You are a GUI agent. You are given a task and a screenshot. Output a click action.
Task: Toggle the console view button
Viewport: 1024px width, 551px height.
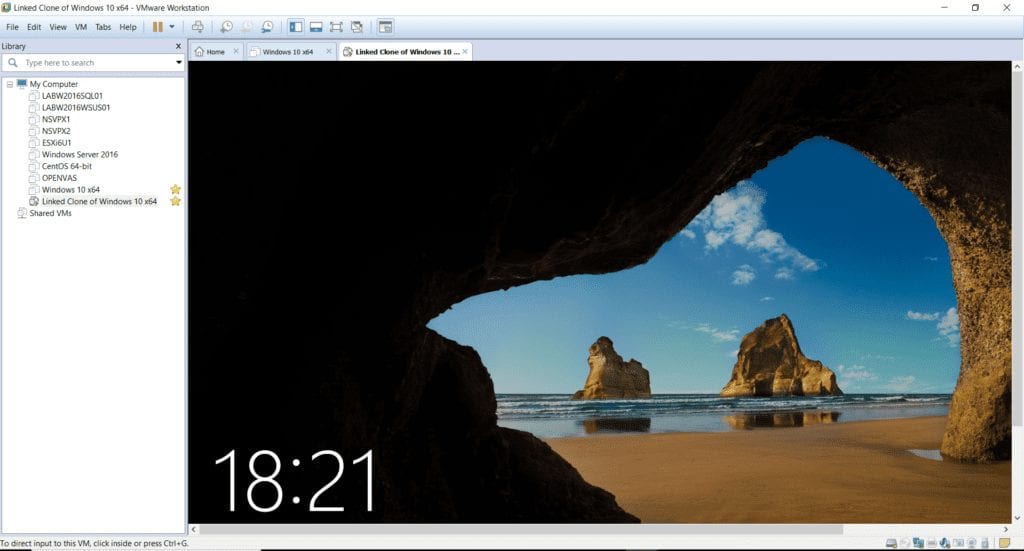[x=385, y=27]
